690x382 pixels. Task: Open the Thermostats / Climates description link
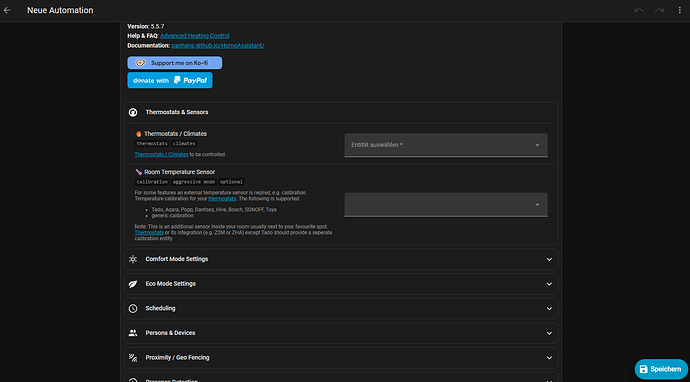point(161,154)
